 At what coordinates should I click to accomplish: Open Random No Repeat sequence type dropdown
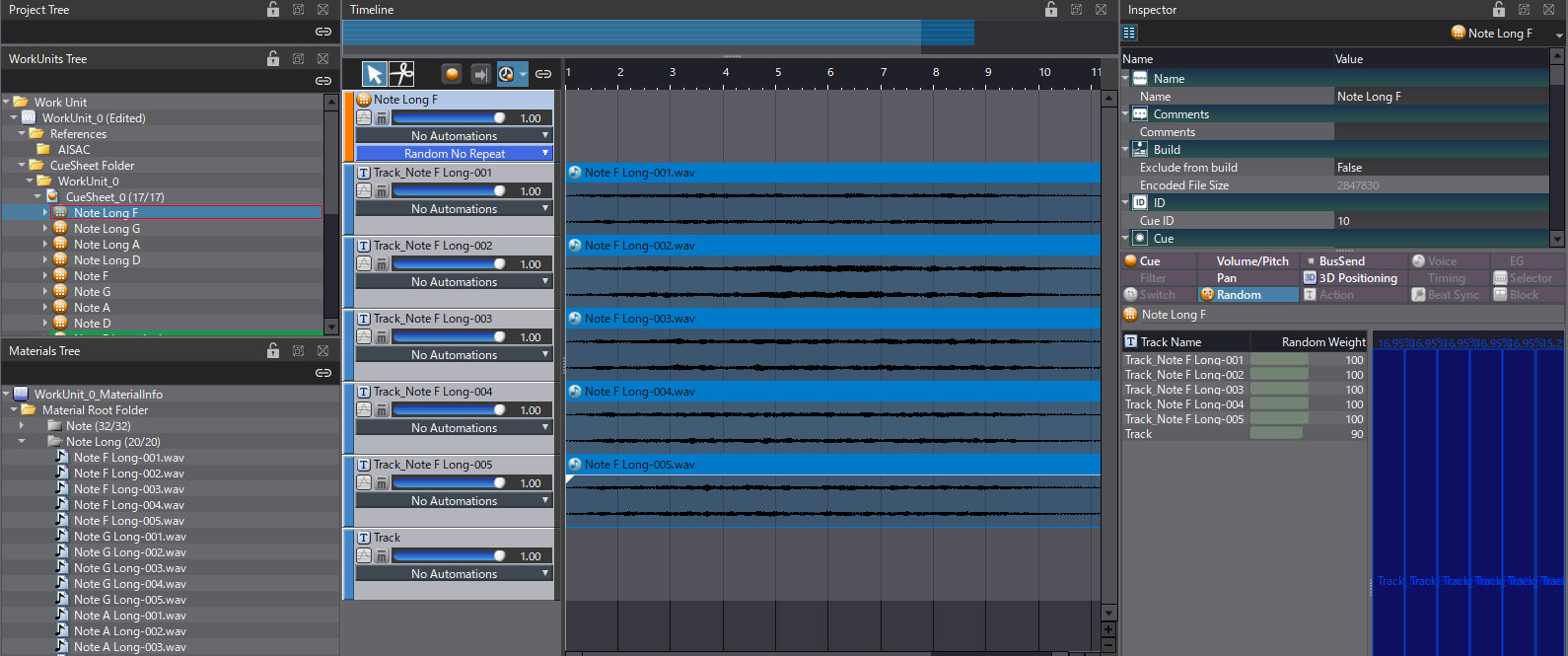(455, 153)
